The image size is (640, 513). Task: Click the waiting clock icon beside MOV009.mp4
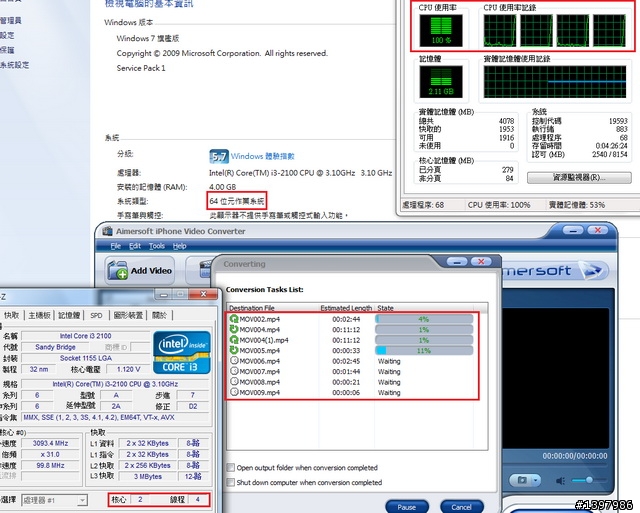click(x=234, y=392)
